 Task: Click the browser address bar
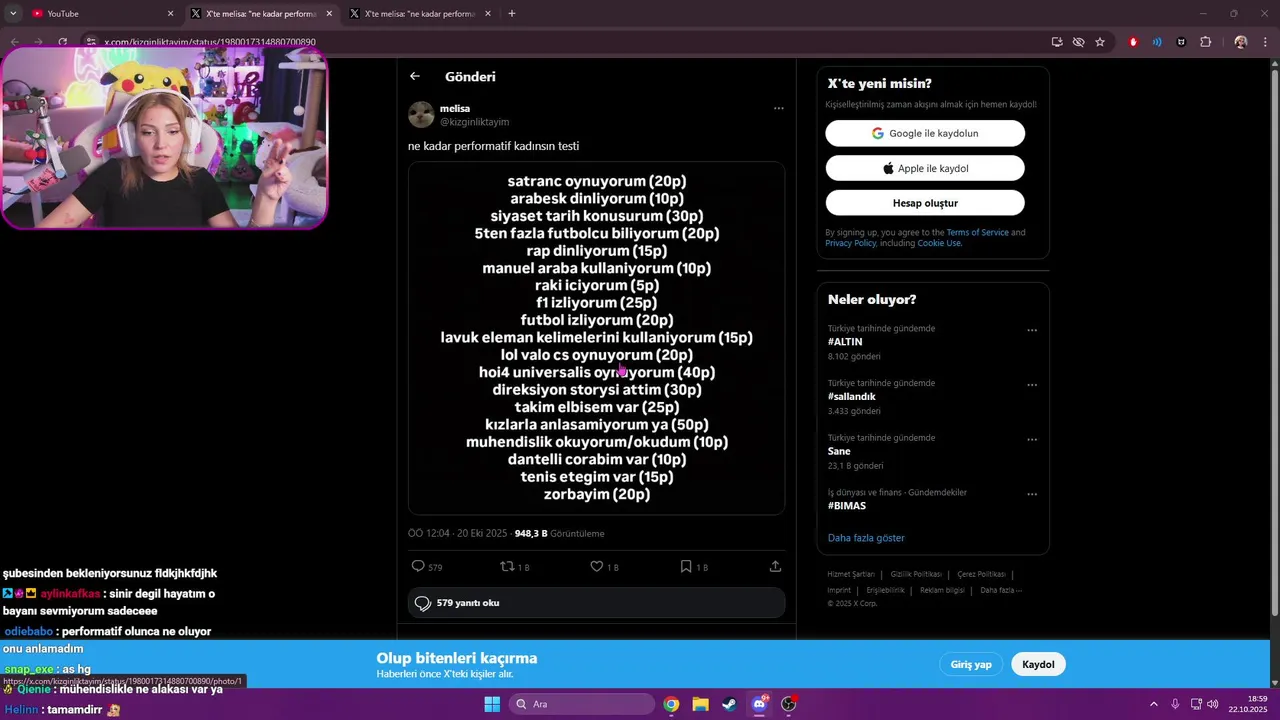pos(560,42)
